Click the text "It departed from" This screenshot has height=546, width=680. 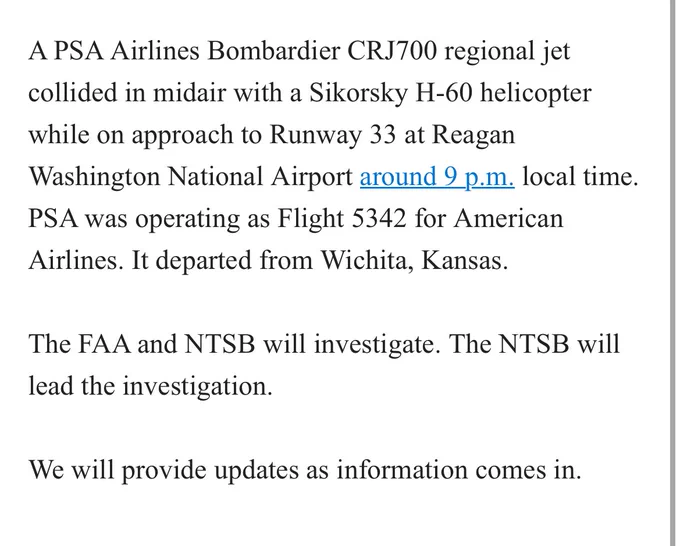point(222,261)
